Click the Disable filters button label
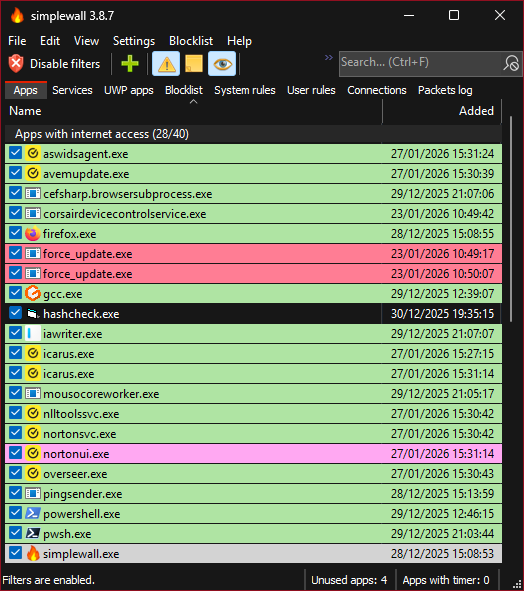This screenshot has height=591, width=524. (65, 64)
